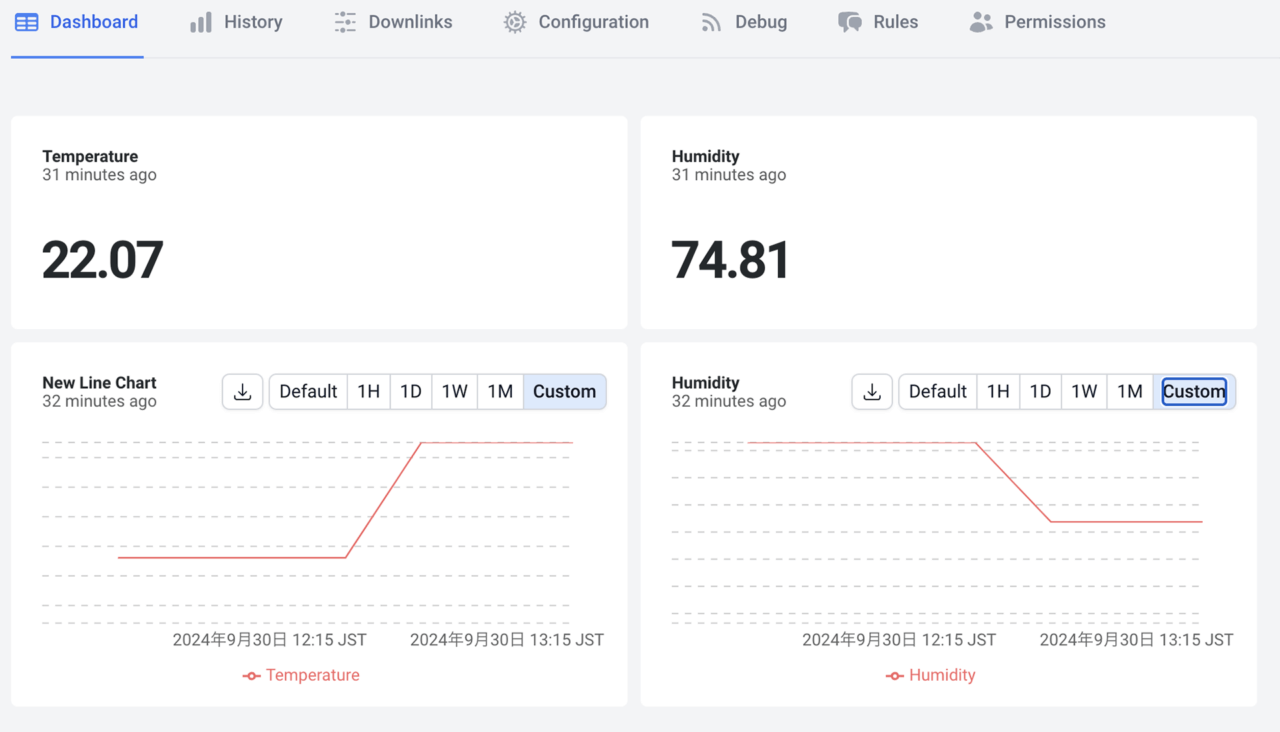Select 1H range on temperature chart
The width and height of the screenshot is (1280, 732).
pos(369,392)
